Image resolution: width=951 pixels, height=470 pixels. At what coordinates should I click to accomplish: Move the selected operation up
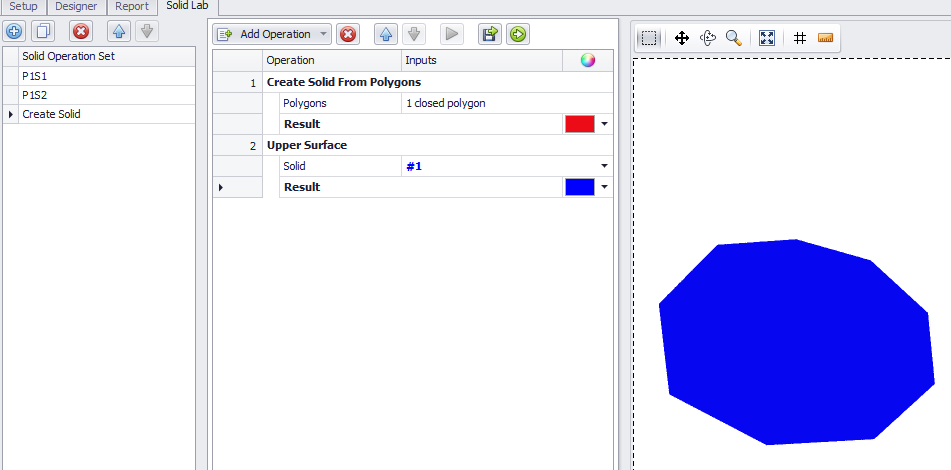pyautogui.click(x=386, y=34)
